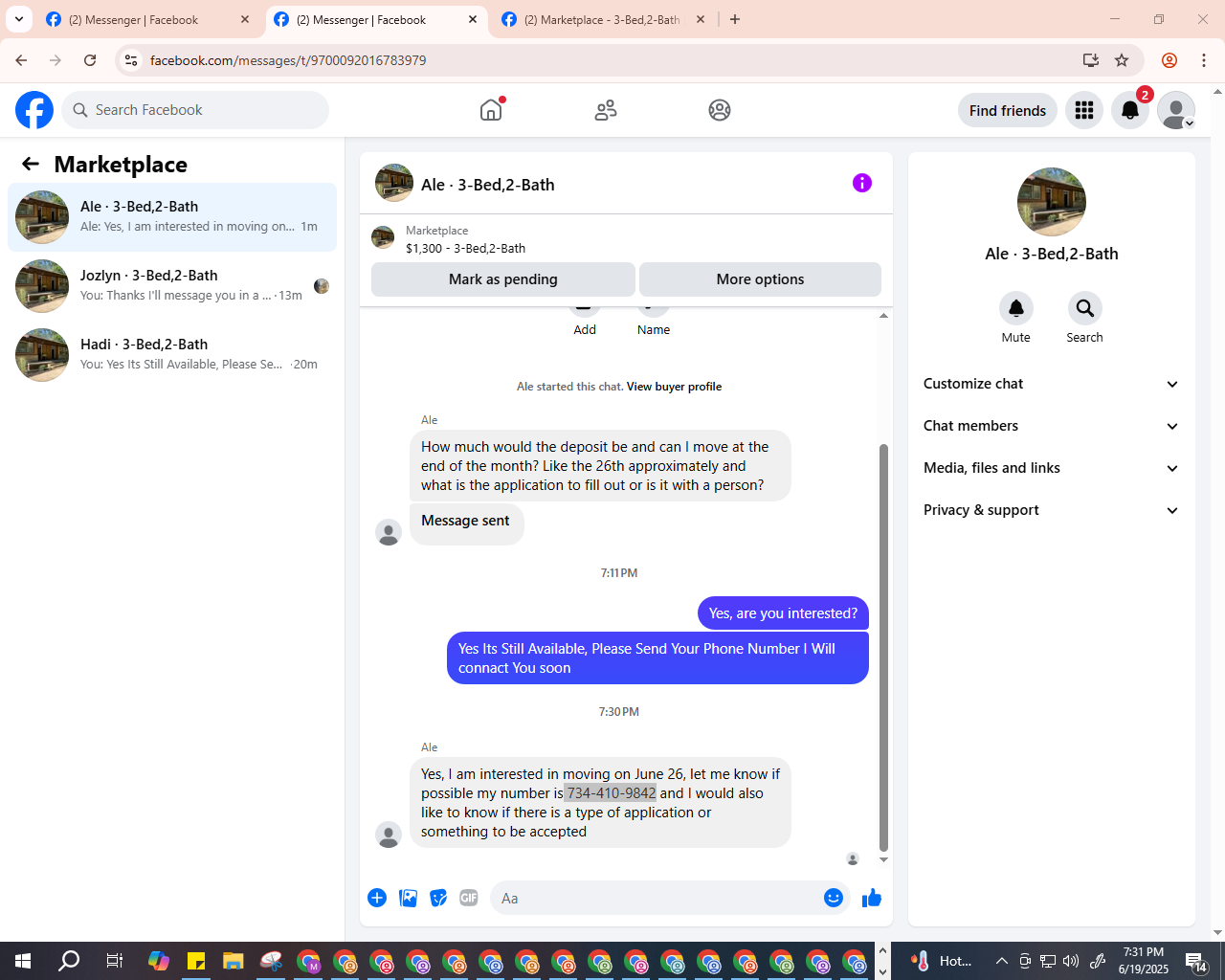Image resolution: width=1225 pixels, height=980 pixels.
Task: Open the Groups icon in top navigation
Action: (720, 110)
